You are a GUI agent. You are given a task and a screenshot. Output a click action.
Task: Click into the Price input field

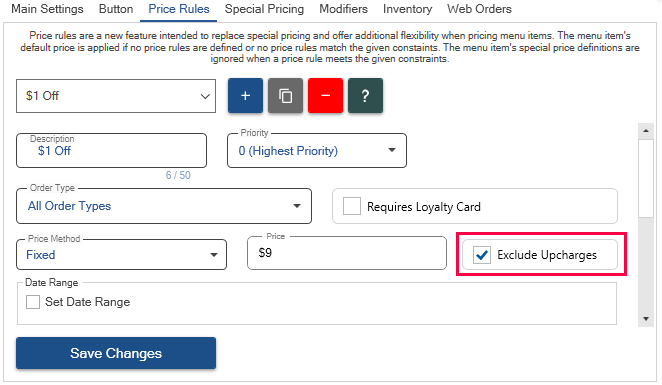(347, 253)
